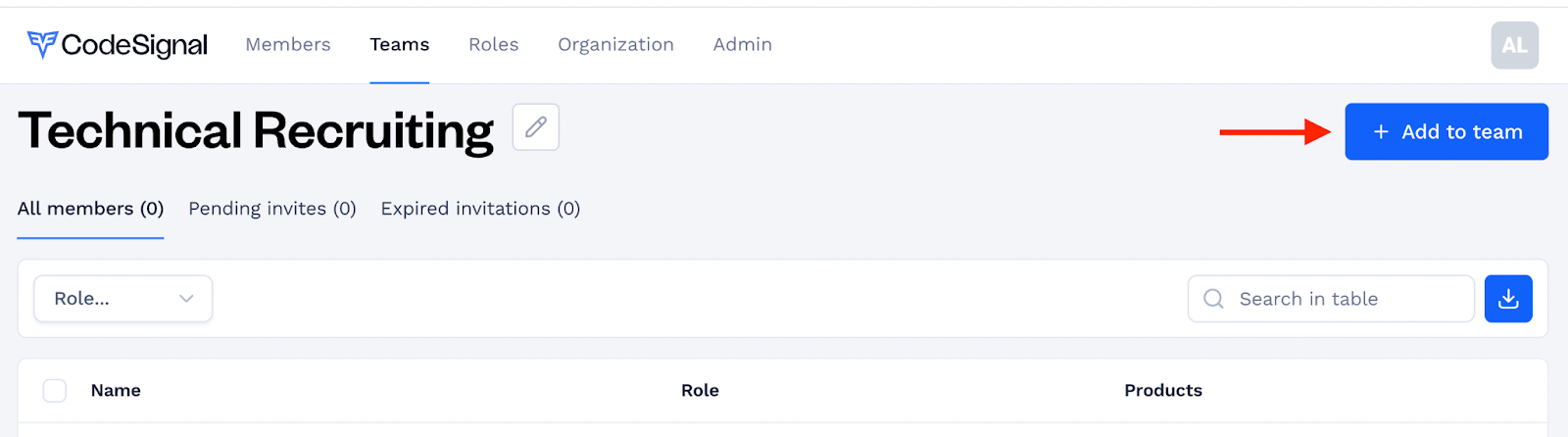Click the Add to team button
This screenshot has width=1568, height=437.
coord(1446,131)
